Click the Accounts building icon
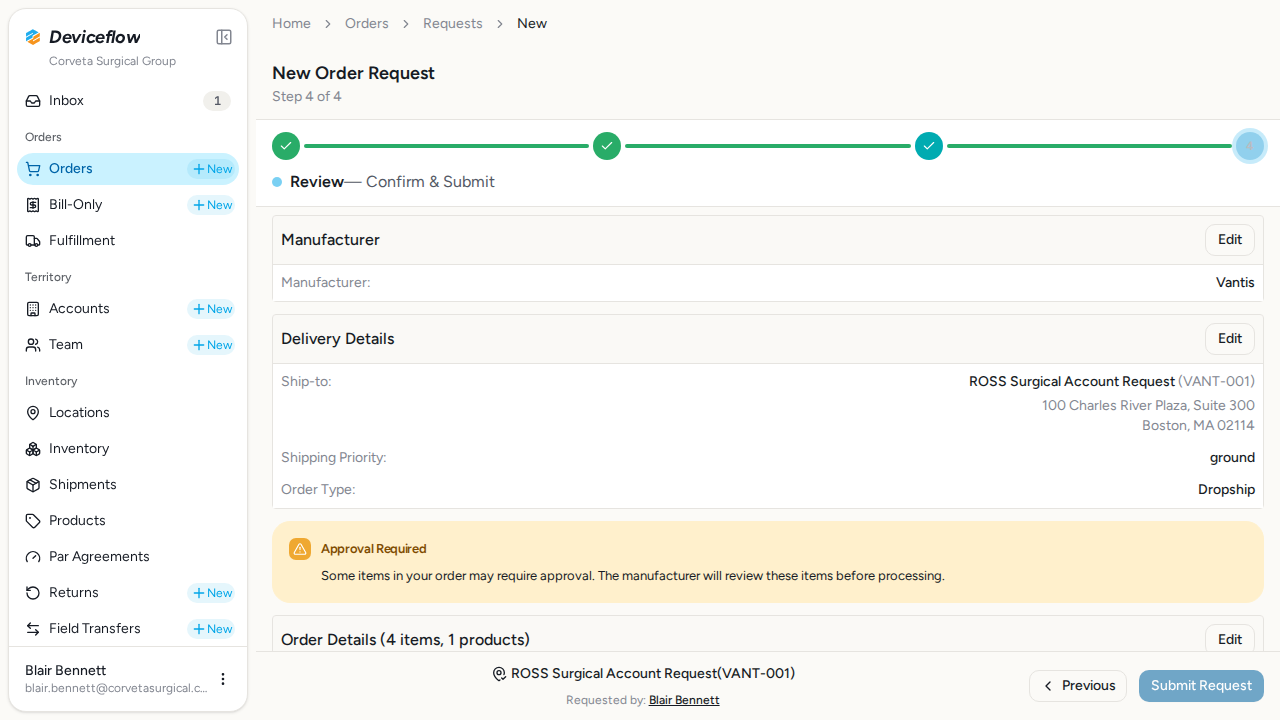Screen dimensions: 1280x720 pos(33,309)
